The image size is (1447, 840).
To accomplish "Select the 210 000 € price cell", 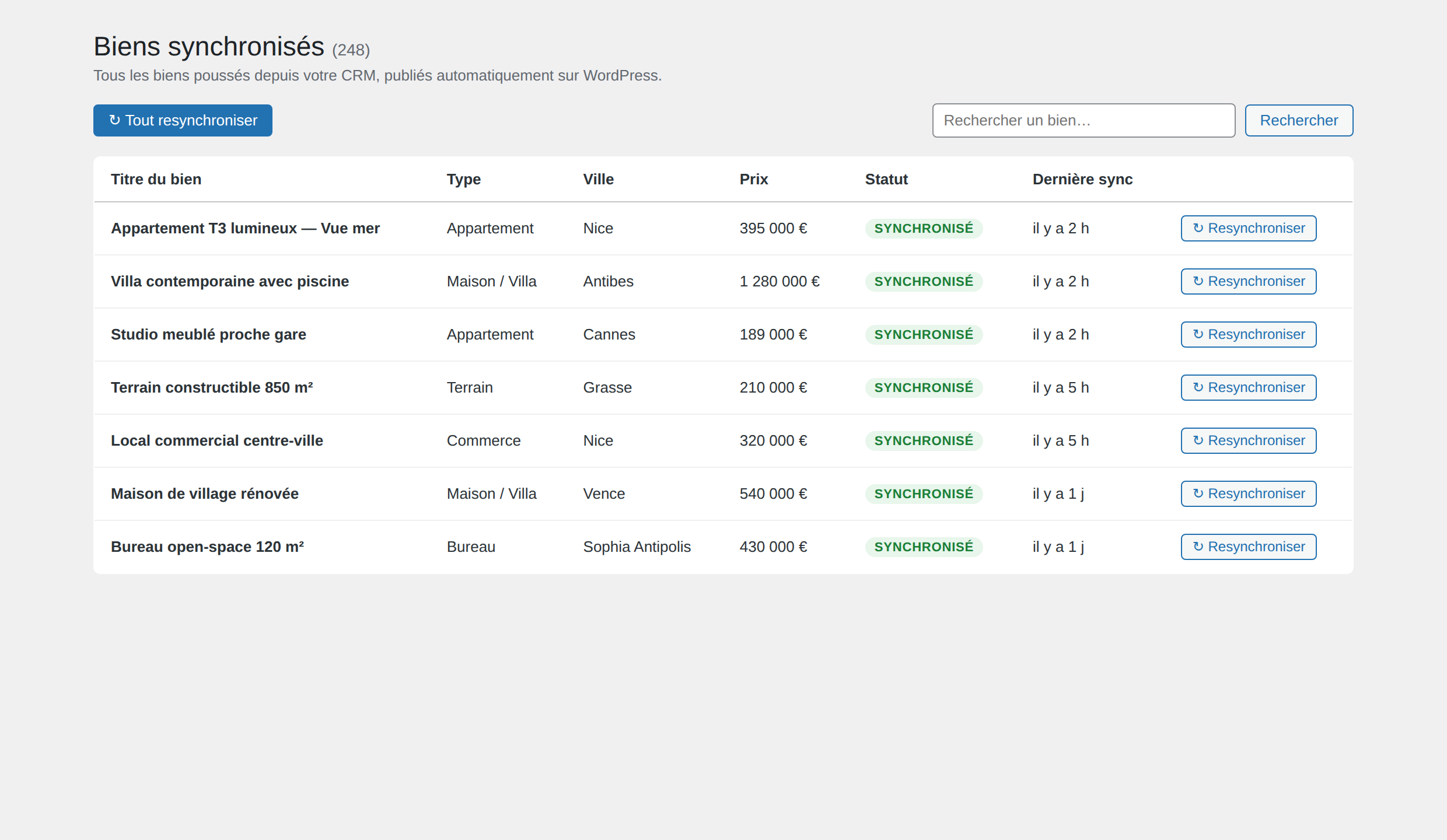I will click(x=773, y=387).
